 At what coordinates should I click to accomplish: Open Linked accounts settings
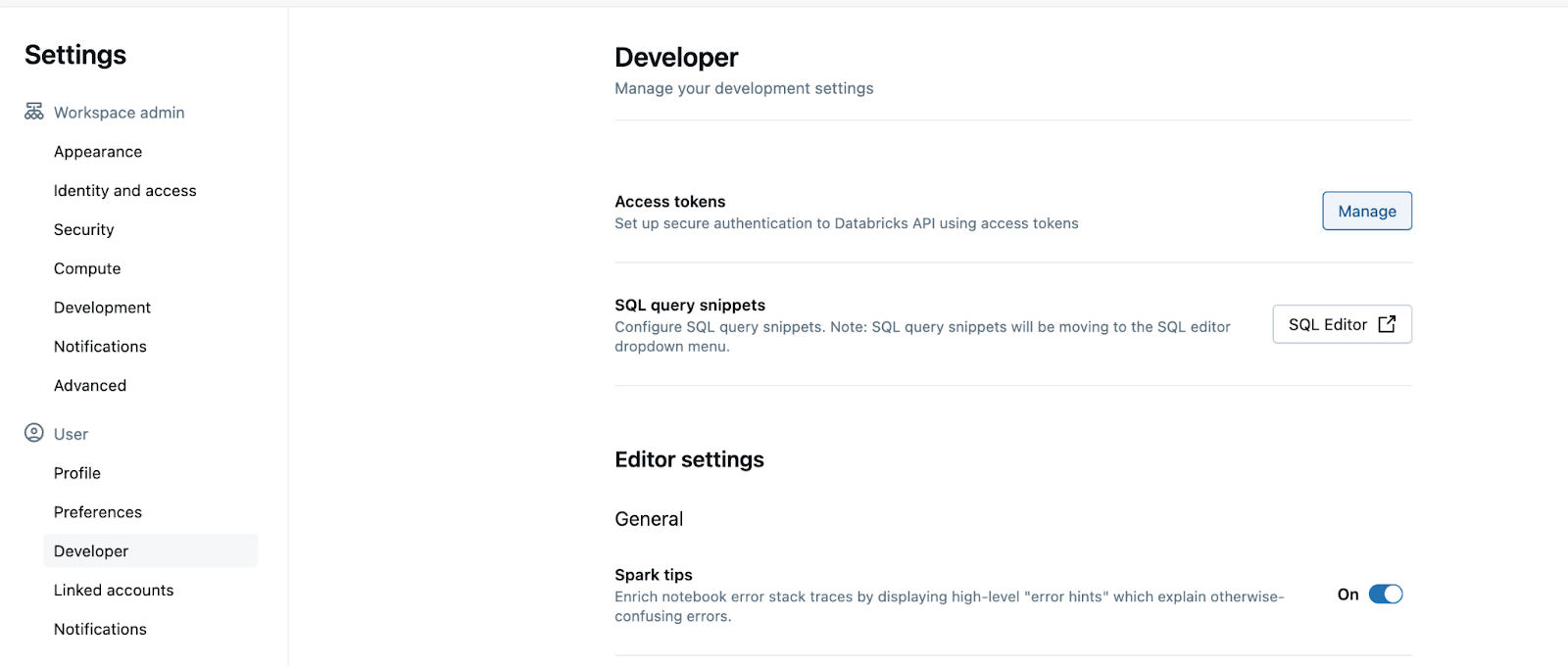point(114,591)
